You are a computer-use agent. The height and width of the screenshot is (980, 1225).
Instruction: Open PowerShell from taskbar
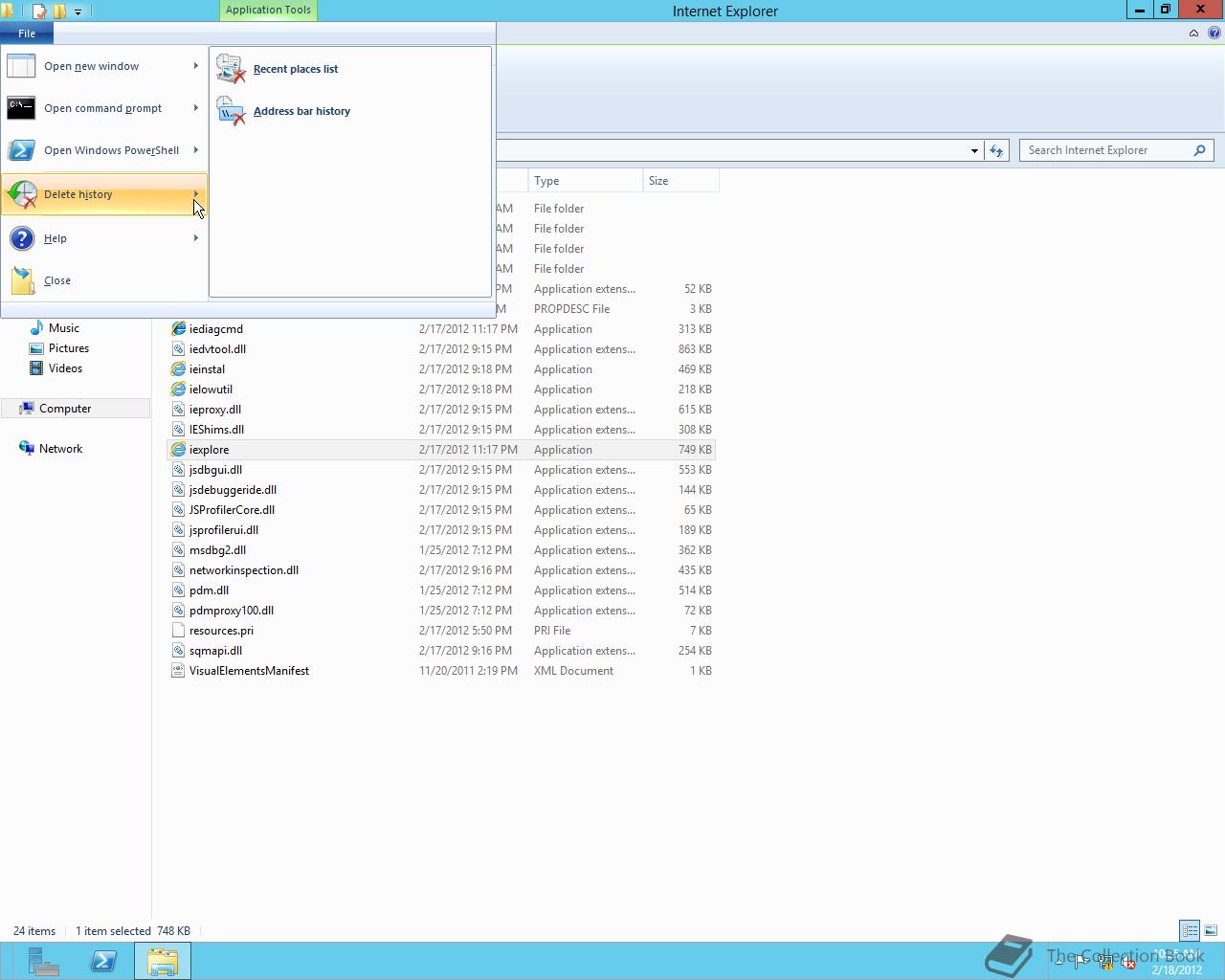pos(103,962)
